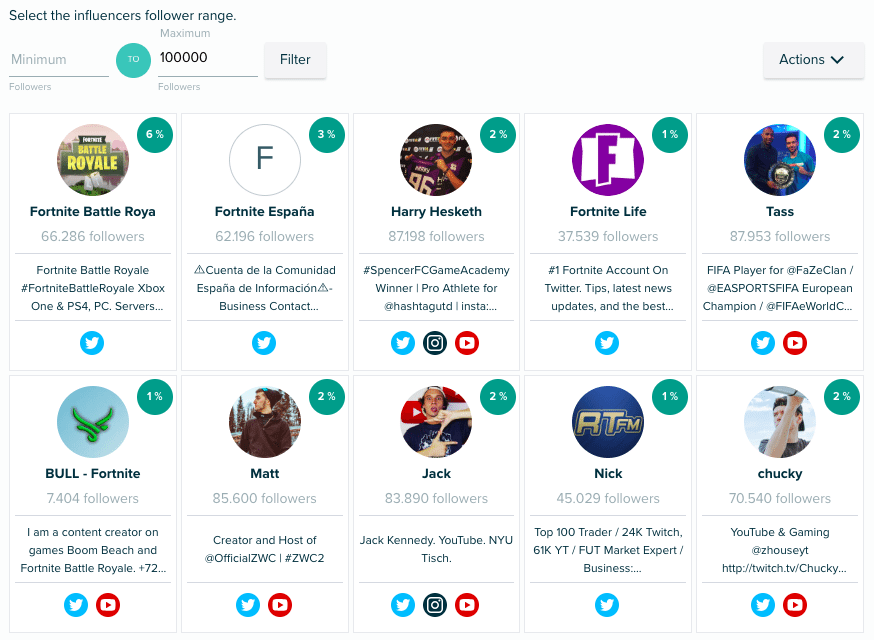Screen dimensions: 874x640
Task: Click Fortnite Battle Roya's Twitter icon
Action: (93, 344)
